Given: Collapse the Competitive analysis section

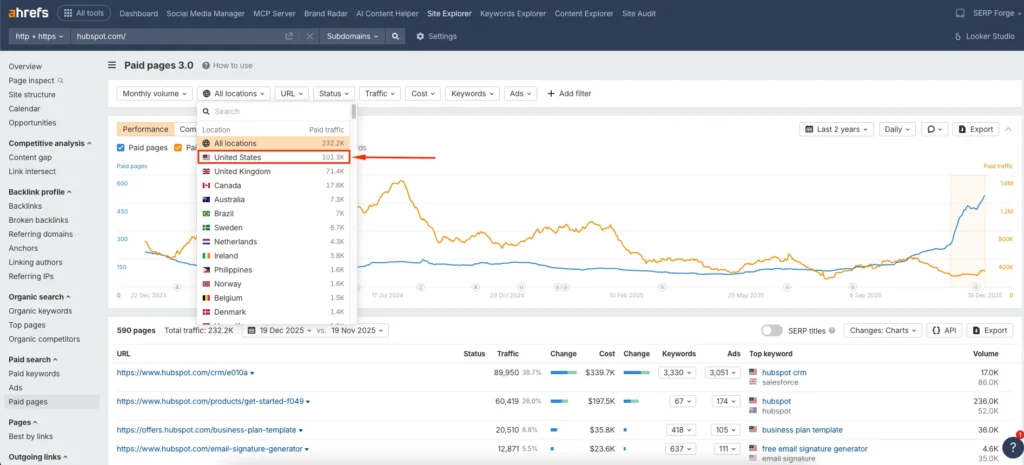Looking at the screenshot, I should pos(50,143).
